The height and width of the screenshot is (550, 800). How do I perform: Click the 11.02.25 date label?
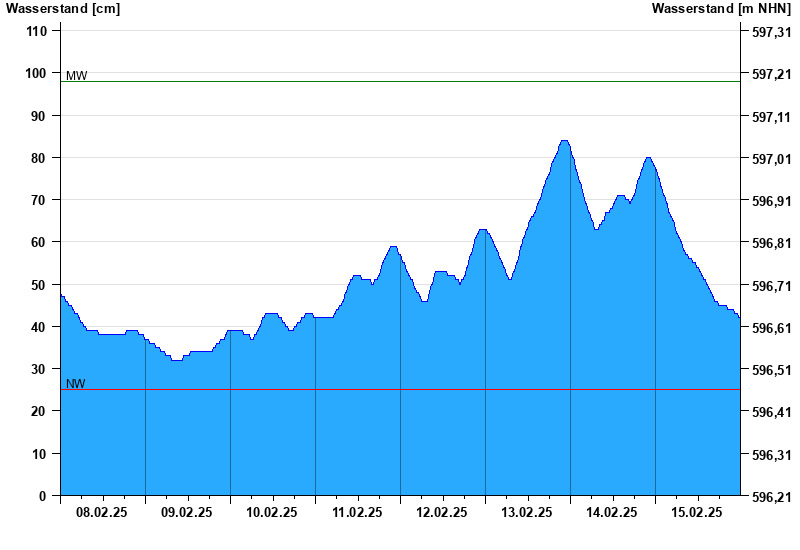coord(357,512)
